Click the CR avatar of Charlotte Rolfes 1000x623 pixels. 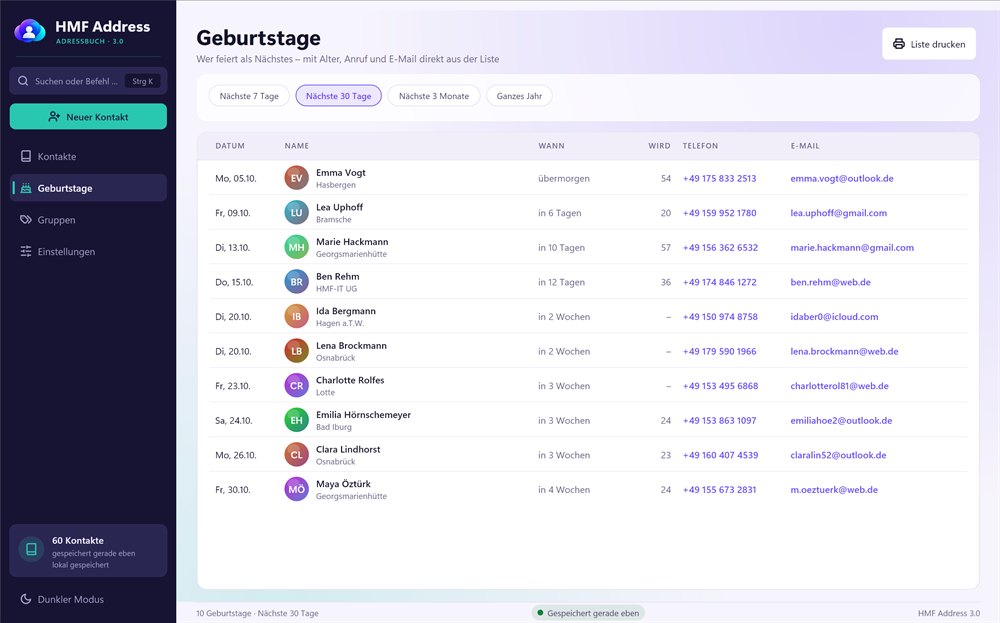[x=297, y=386]
